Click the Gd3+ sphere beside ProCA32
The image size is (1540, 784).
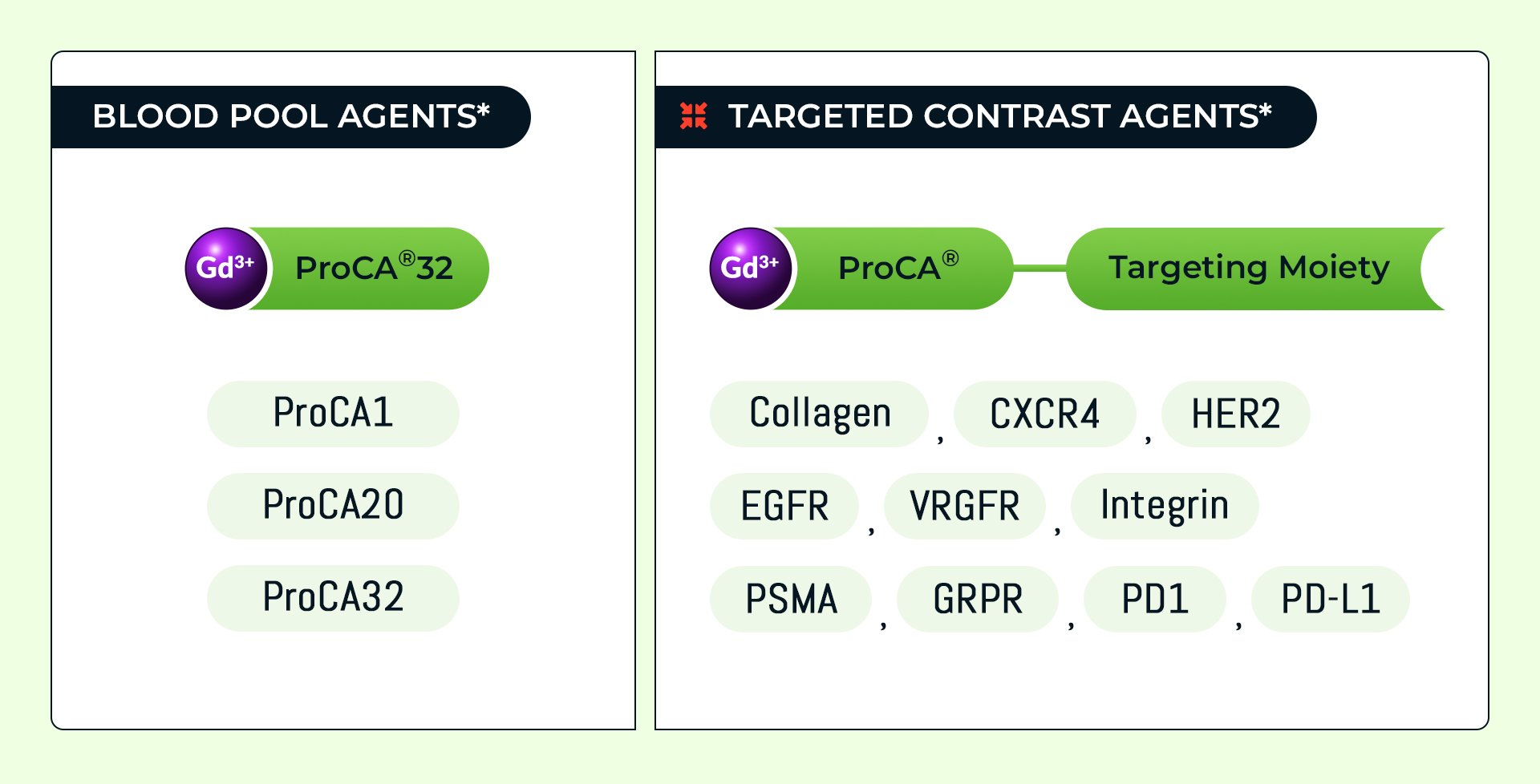[x=225, y=269]
